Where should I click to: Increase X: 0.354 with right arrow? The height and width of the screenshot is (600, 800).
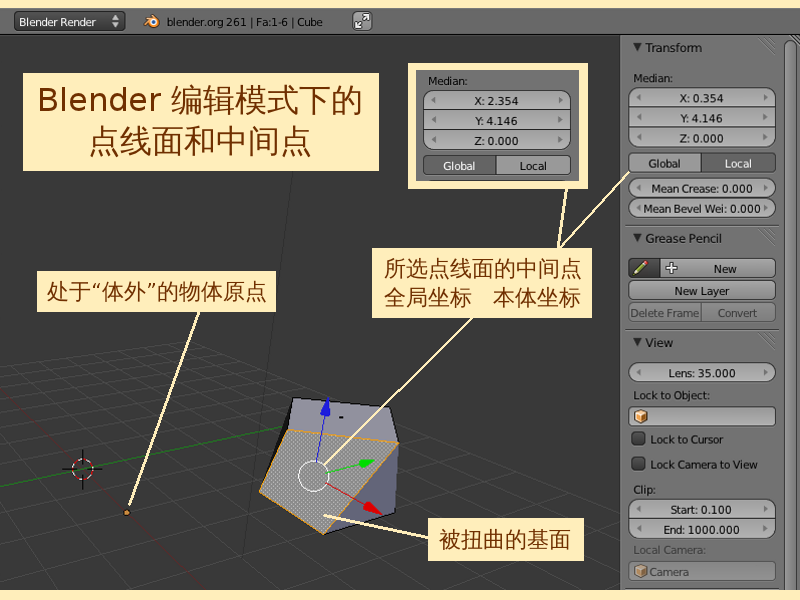tap(765, 97)
